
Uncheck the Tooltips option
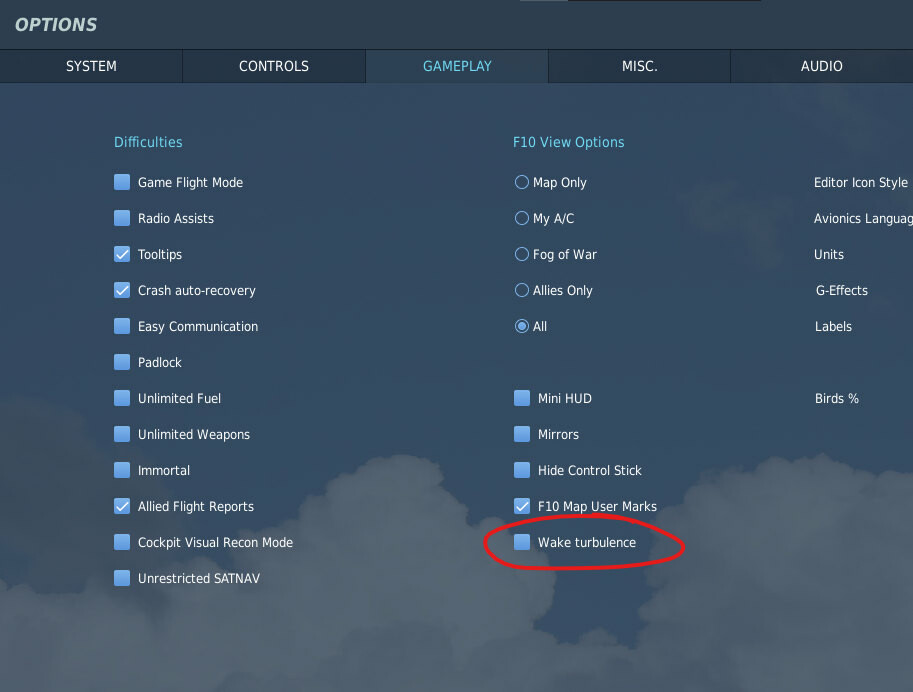(x=122, y=255)
